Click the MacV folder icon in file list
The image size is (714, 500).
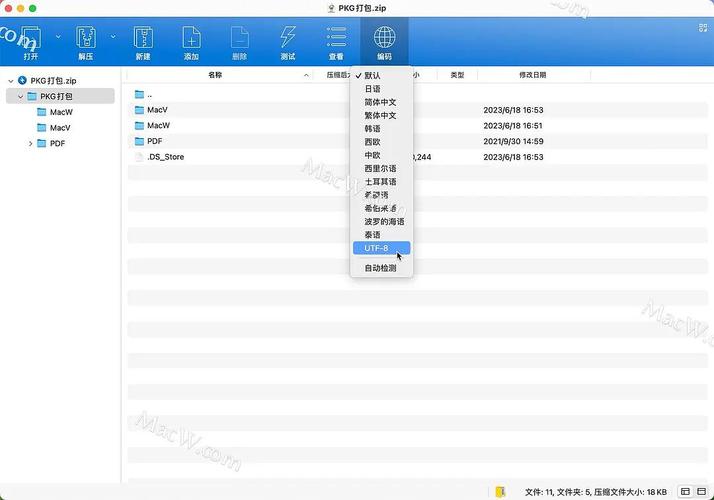pos(139,110)
